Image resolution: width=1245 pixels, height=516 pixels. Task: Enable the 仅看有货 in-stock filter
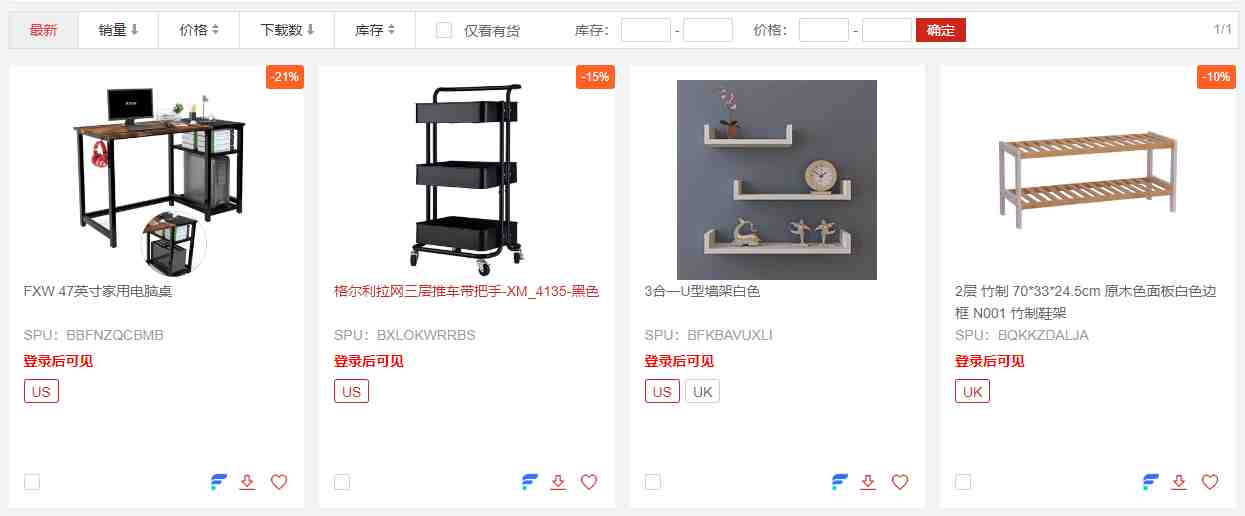[444, 30]
